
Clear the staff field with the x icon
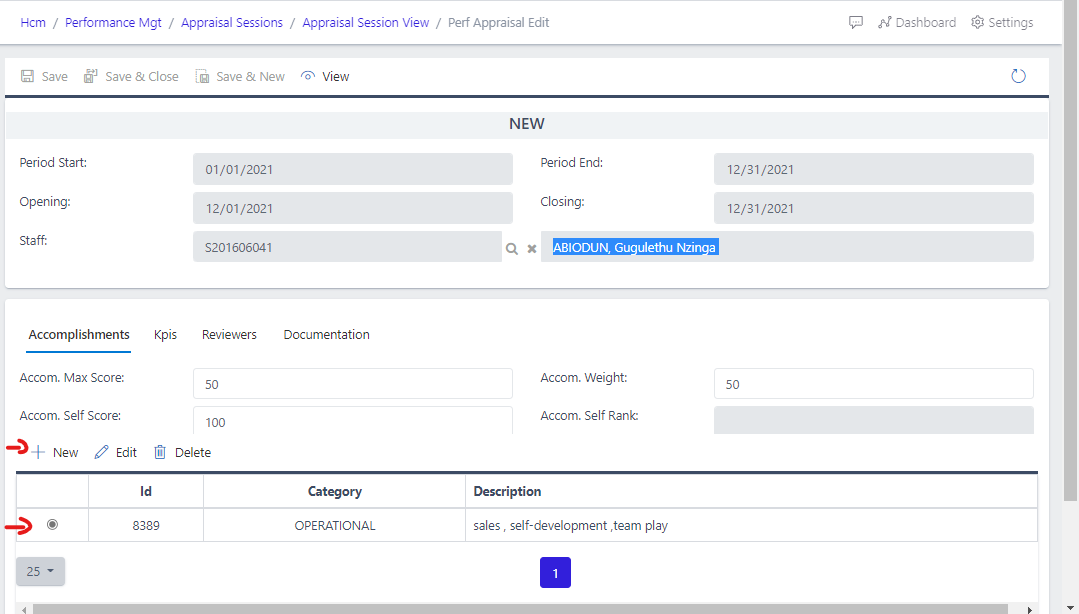[531, 247]
